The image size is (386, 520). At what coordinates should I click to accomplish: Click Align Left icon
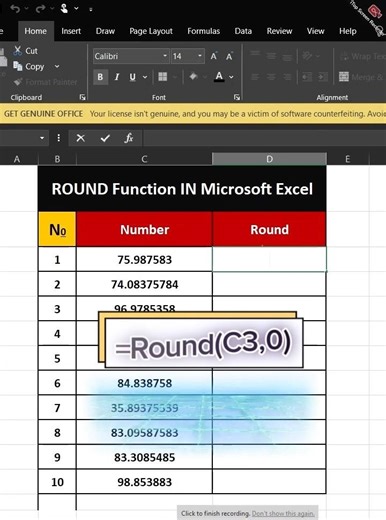tap(255, 77)
